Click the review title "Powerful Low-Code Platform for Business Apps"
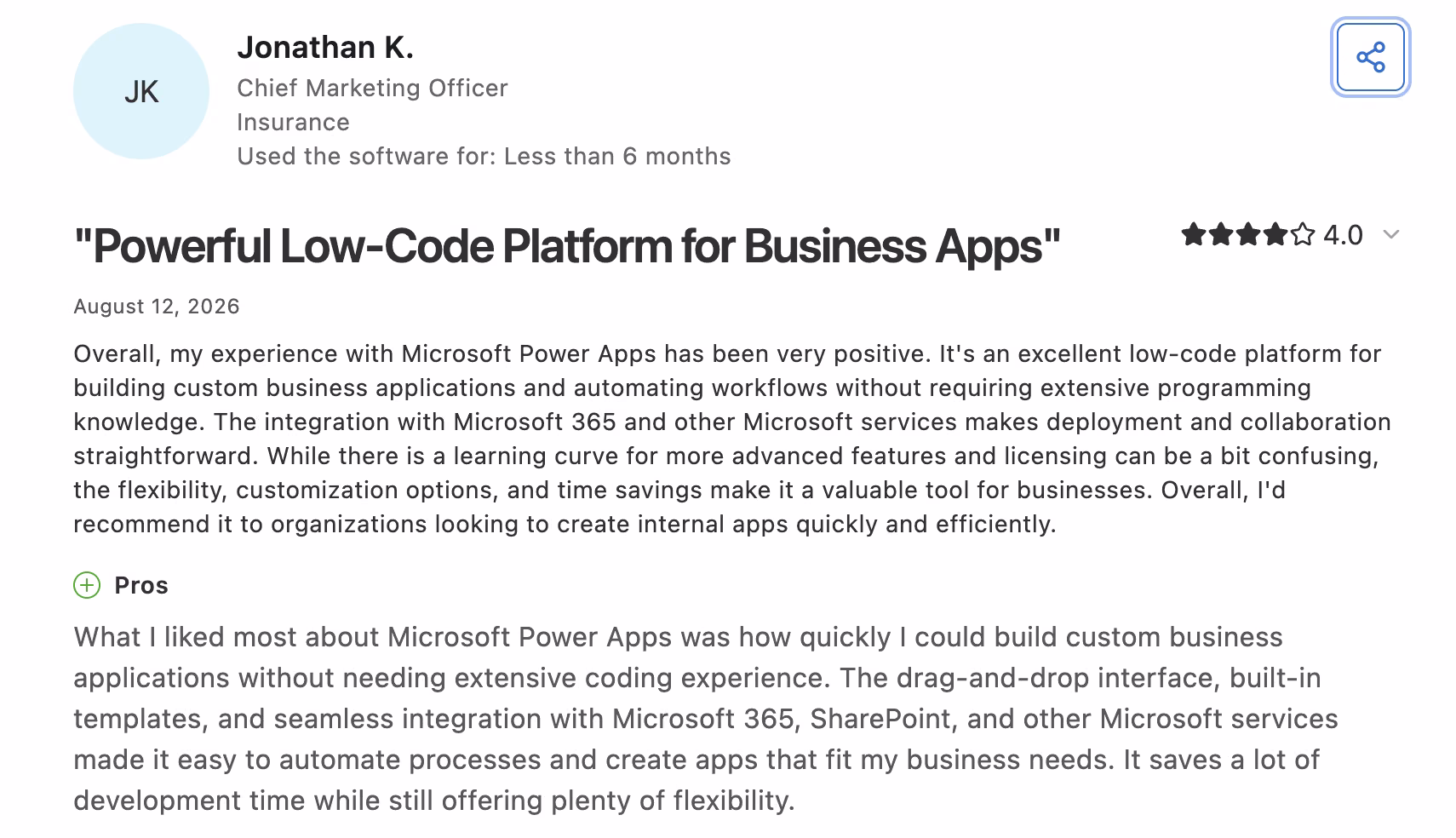The image size is (1456, 838). click(567, 246)
